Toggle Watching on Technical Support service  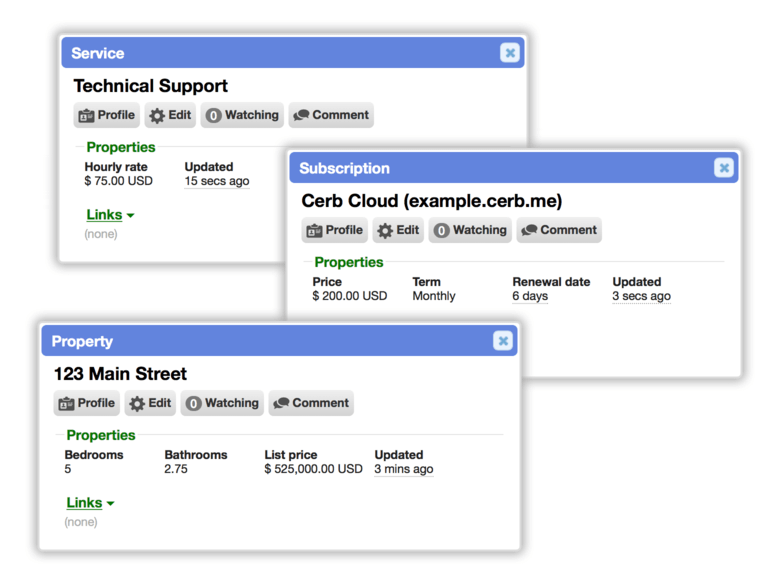click(242, 115)
